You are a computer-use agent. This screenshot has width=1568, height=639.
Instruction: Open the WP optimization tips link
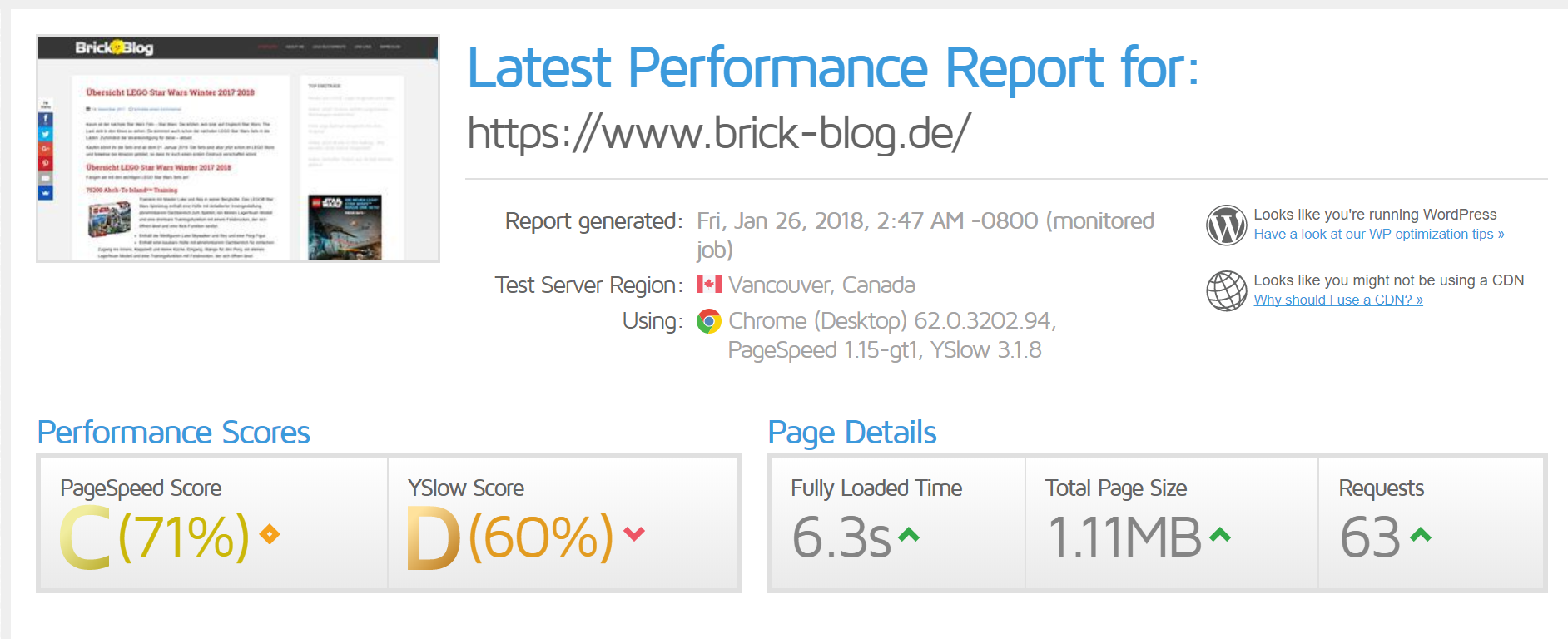point(1379,235)
